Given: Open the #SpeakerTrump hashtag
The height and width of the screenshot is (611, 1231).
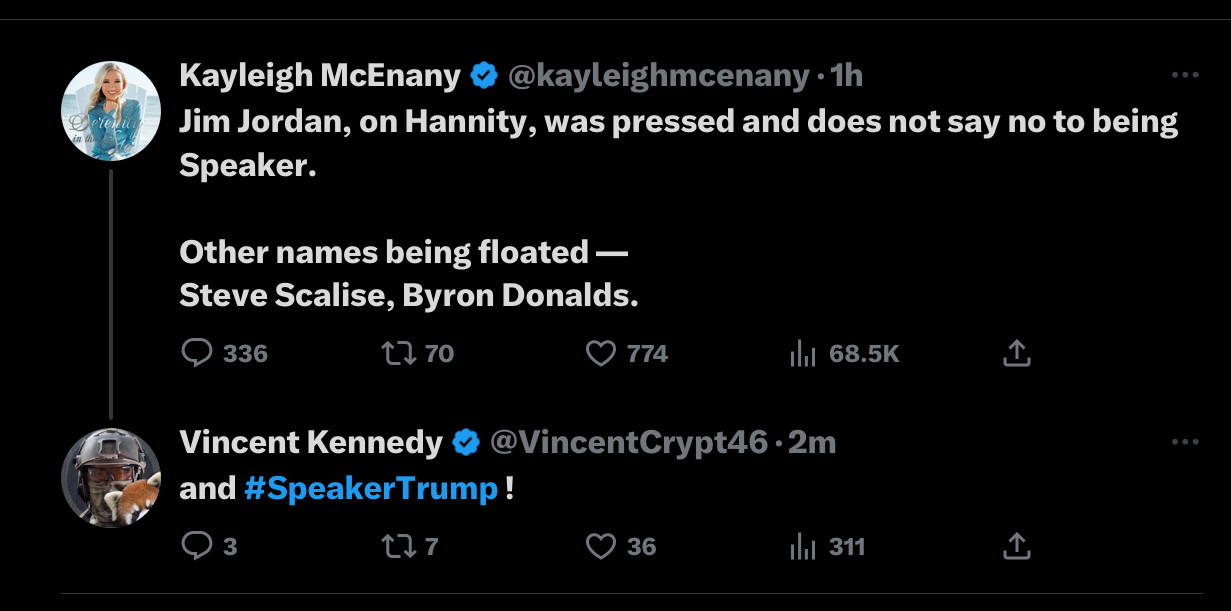Looking at the screenshot, I should coord(370,489).
